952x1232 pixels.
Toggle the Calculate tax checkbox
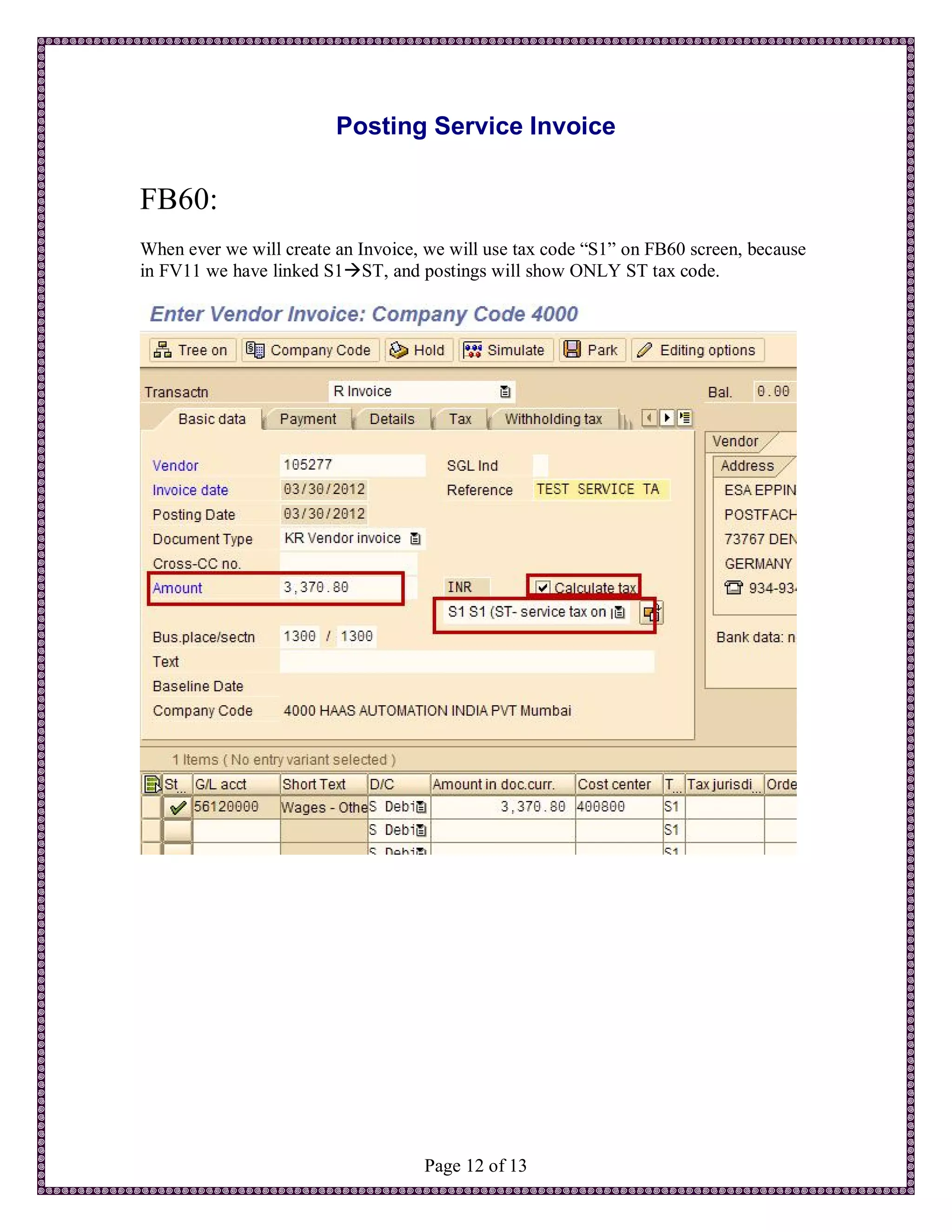tap(542, 588)
